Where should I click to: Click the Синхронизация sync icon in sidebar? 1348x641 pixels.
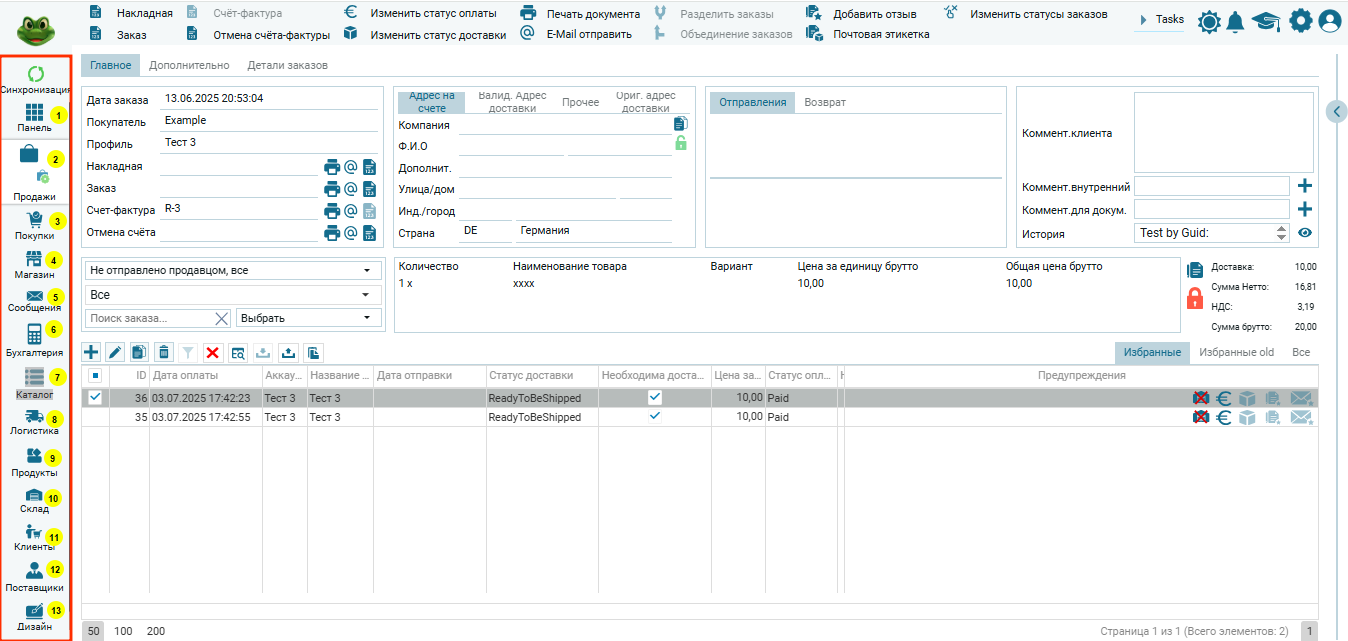pos(35,75)
